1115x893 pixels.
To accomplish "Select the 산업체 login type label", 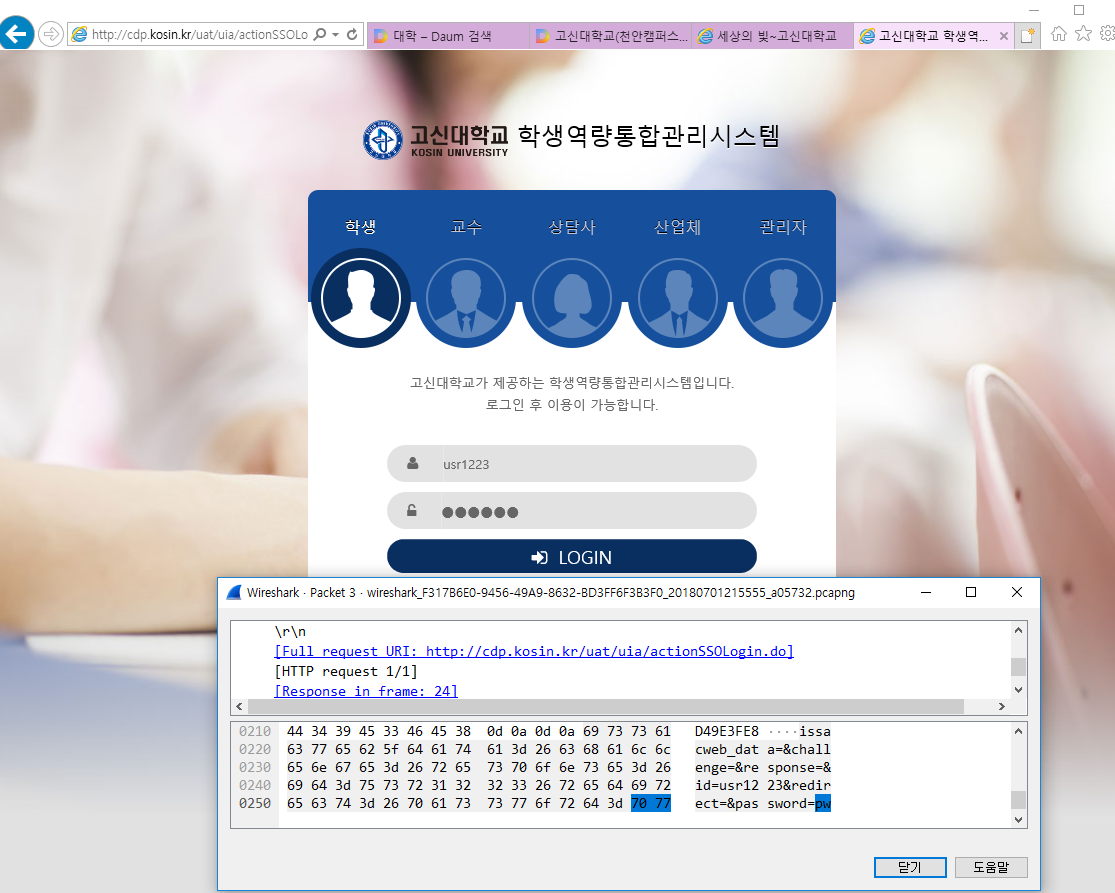I will click(678, 227).
